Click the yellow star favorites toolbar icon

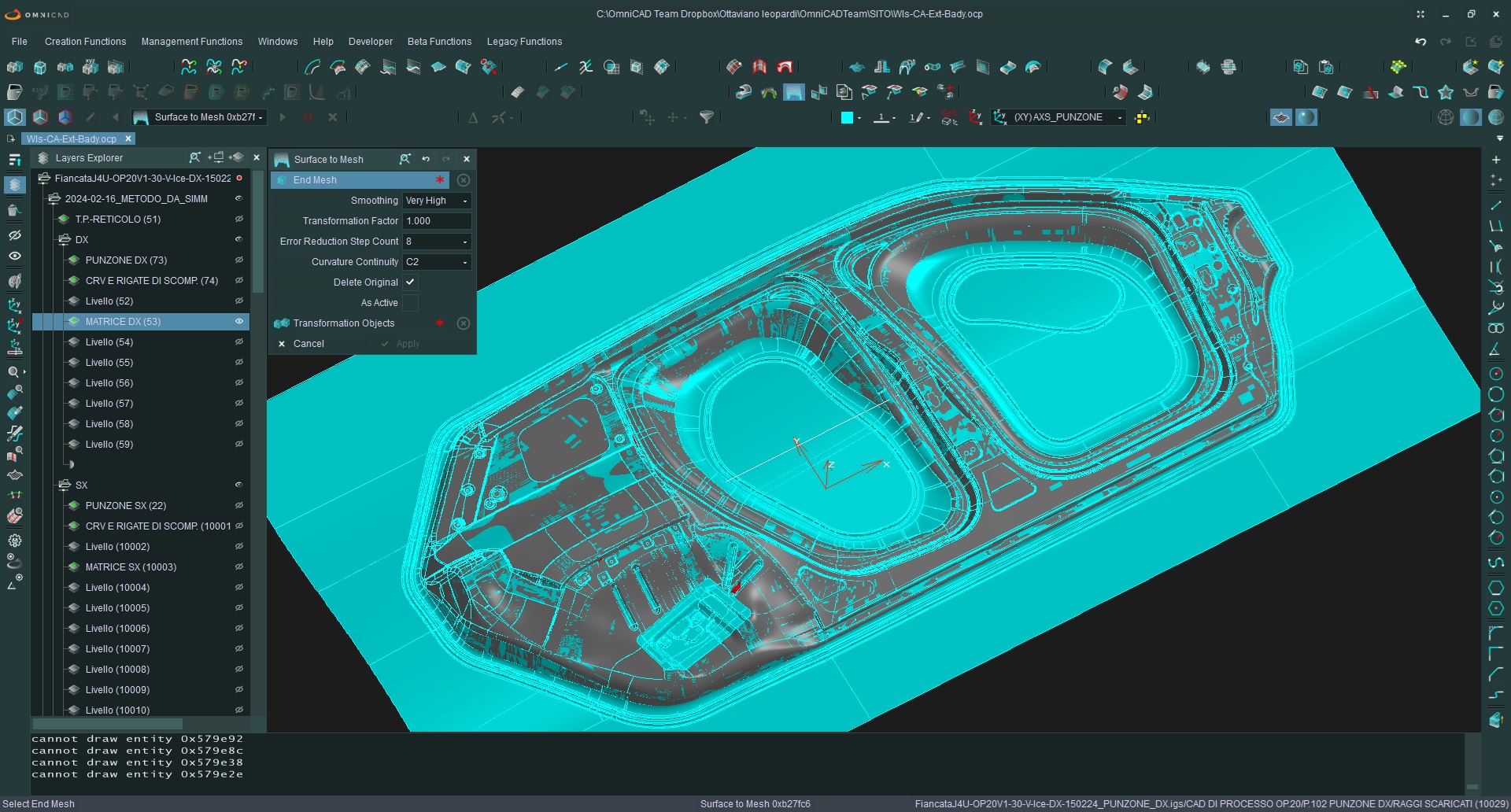point(1446,92)
